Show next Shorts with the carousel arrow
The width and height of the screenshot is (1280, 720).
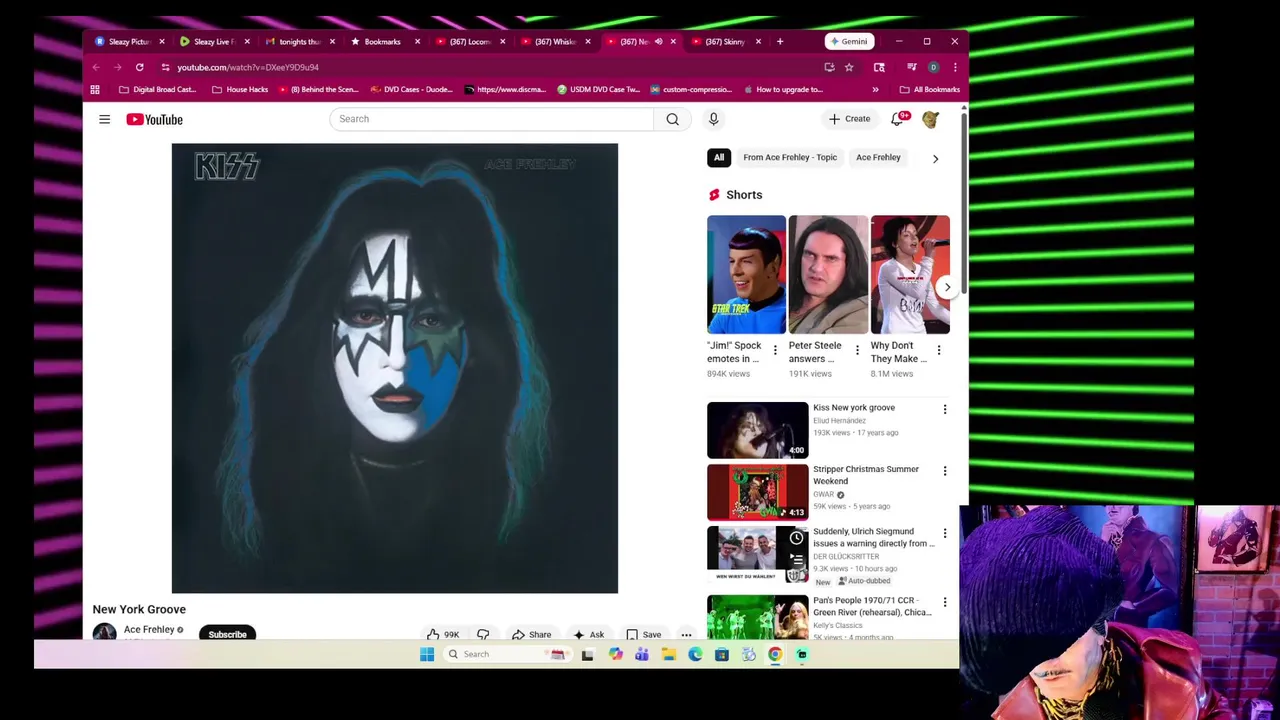tap(947, 287)
